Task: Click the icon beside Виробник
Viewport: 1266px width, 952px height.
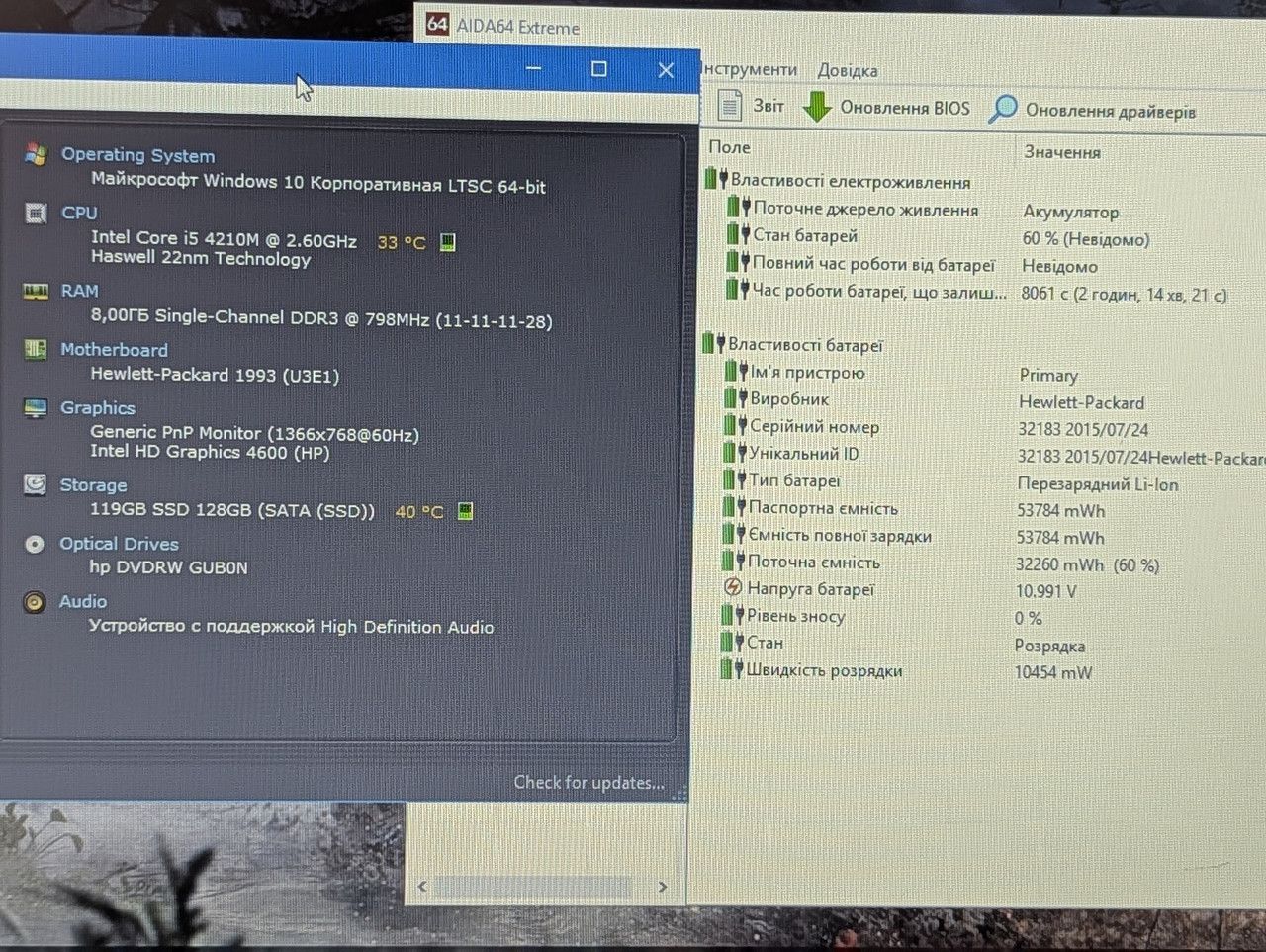Action: pos(736,398)
